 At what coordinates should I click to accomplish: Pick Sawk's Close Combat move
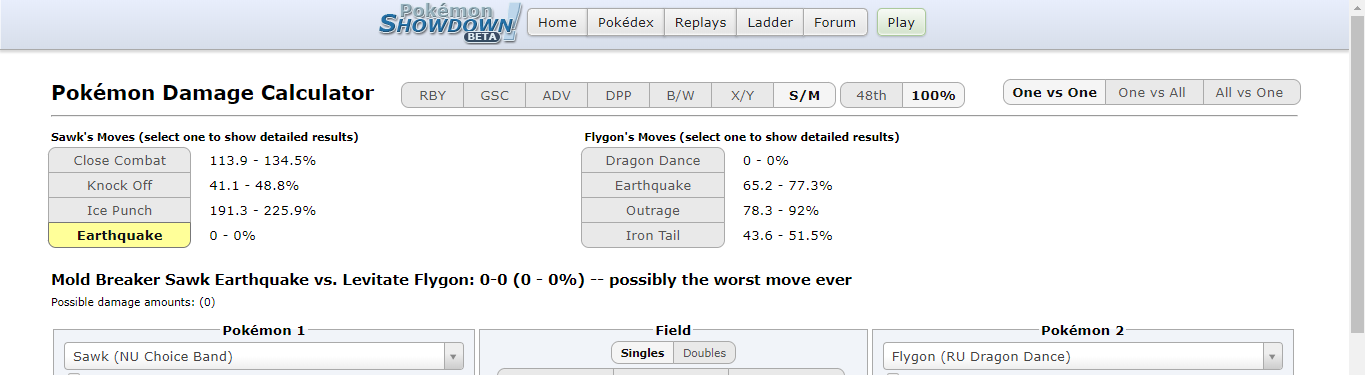(x=119, y=160)
